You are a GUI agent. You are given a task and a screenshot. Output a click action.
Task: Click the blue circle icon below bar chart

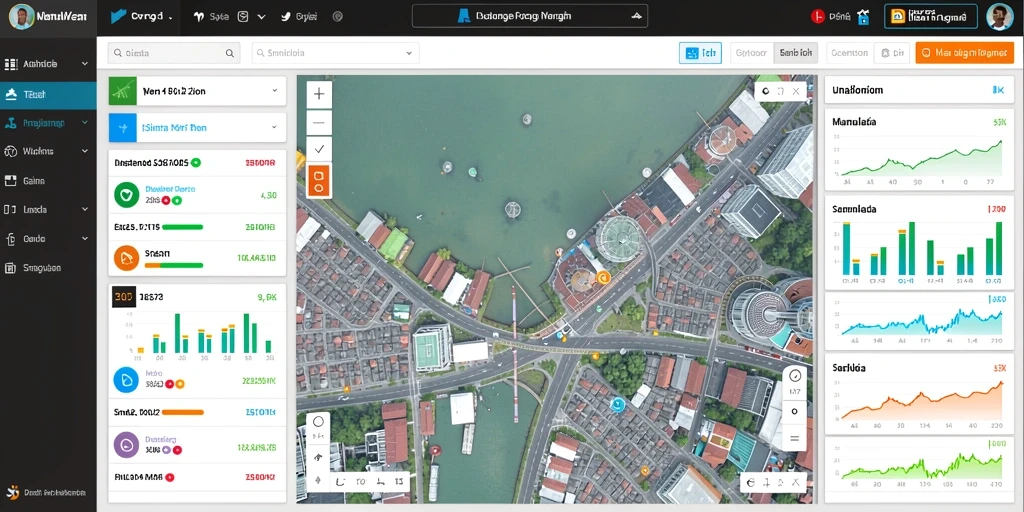pyautogui.click(x=126, y=380)
